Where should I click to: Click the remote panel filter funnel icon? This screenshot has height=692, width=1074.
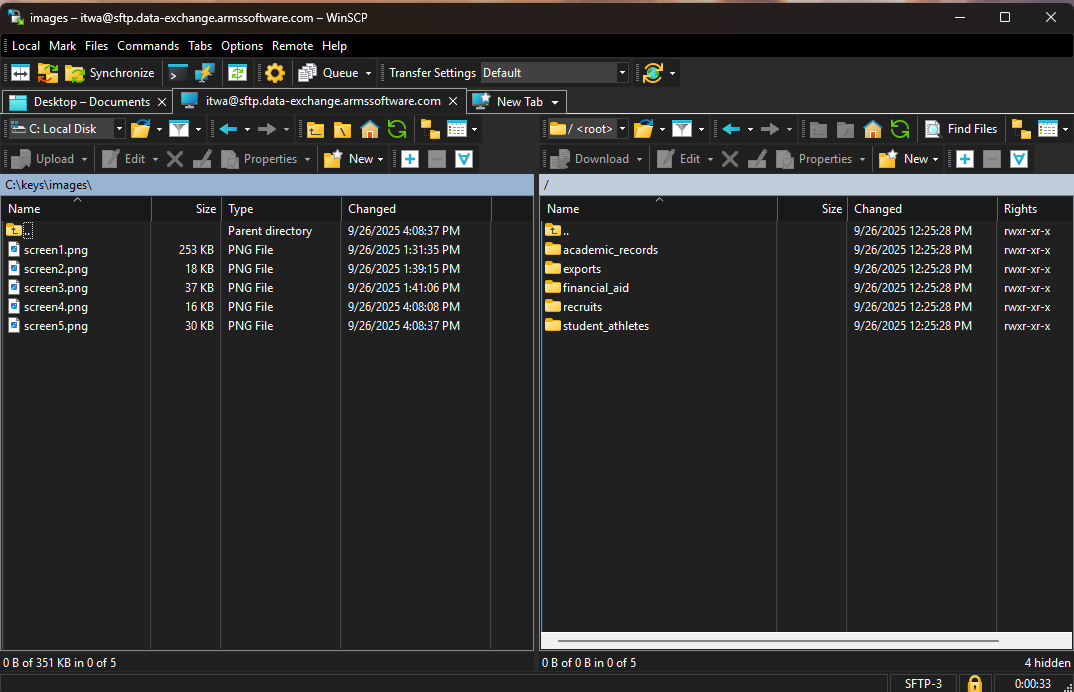click(682, 129)
